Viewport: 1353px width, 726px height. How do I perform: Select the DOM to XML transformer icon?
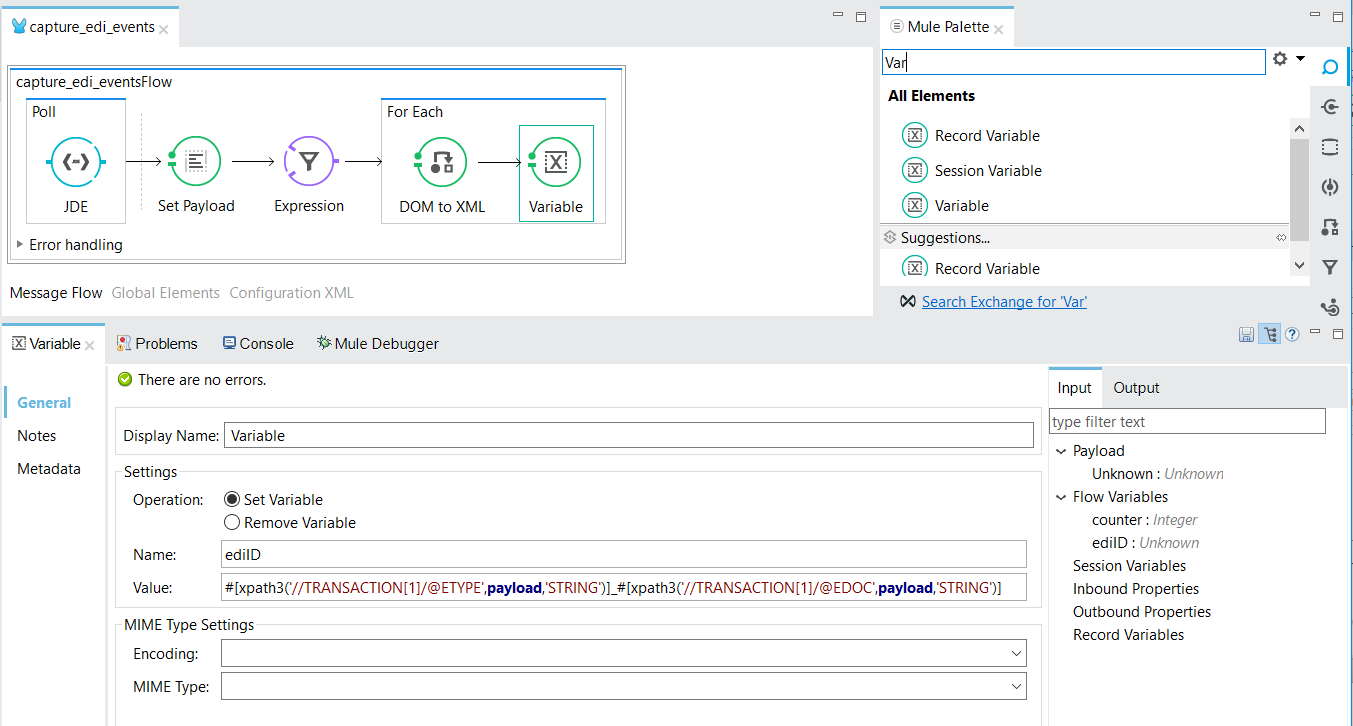pyautogui.click(x=442, y=162)
